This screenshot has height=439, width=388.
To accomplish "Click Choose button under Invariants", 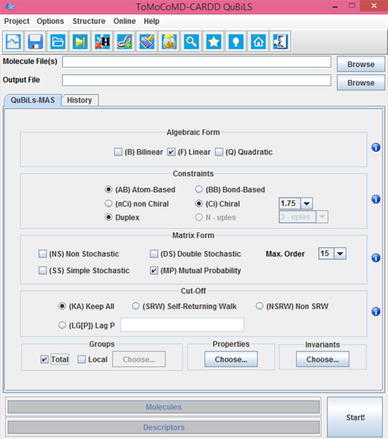I will [x=323, y=359].
